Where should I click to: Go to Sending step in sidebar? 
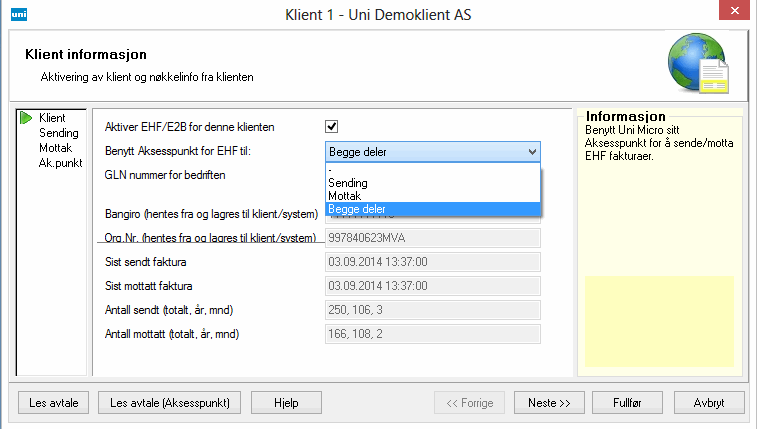tap(59, 132)
